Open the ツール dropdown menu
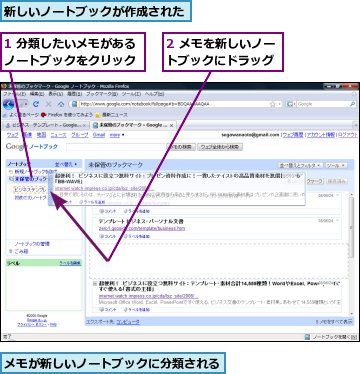The image size is (360, 374). pyautogui.click(x=336, y=165)
